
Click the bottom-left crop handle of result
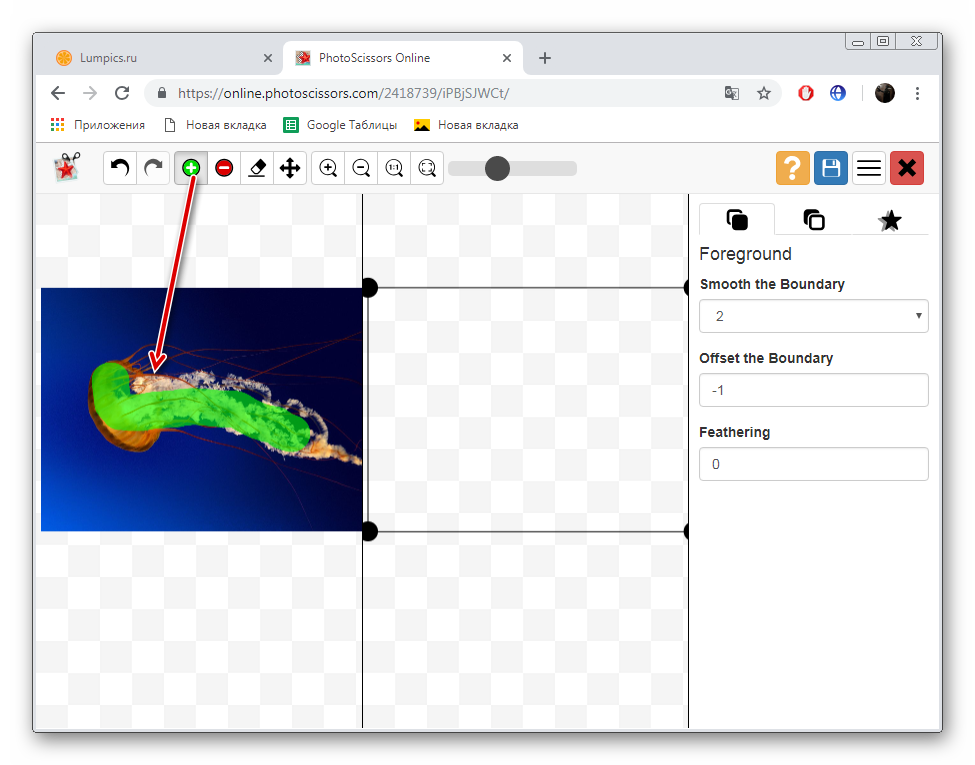[x=369, y=531]
